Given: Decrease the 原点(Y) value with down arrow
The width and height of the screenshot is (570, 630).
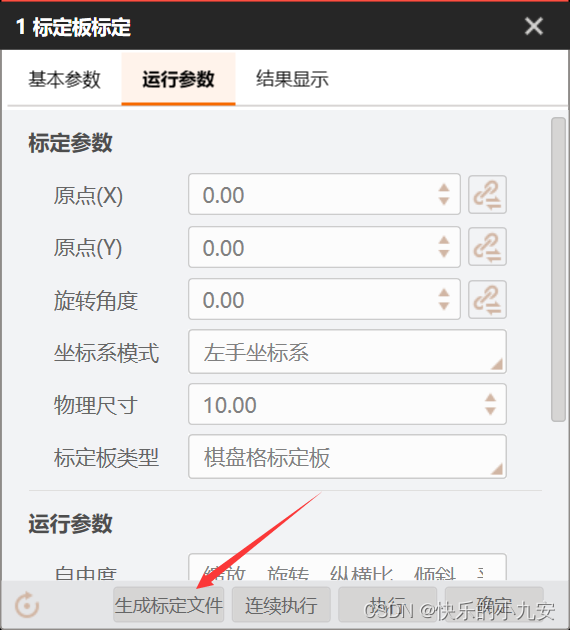Looking at the screenshot, I should [444, 254].
